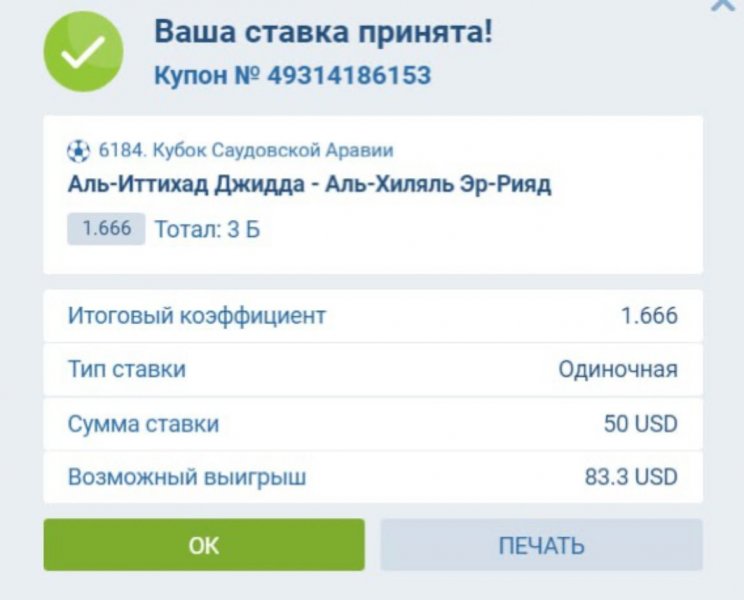744x600 pixels.
Task: Click the Возможный выигрыш row label
Action: point(187,477)
